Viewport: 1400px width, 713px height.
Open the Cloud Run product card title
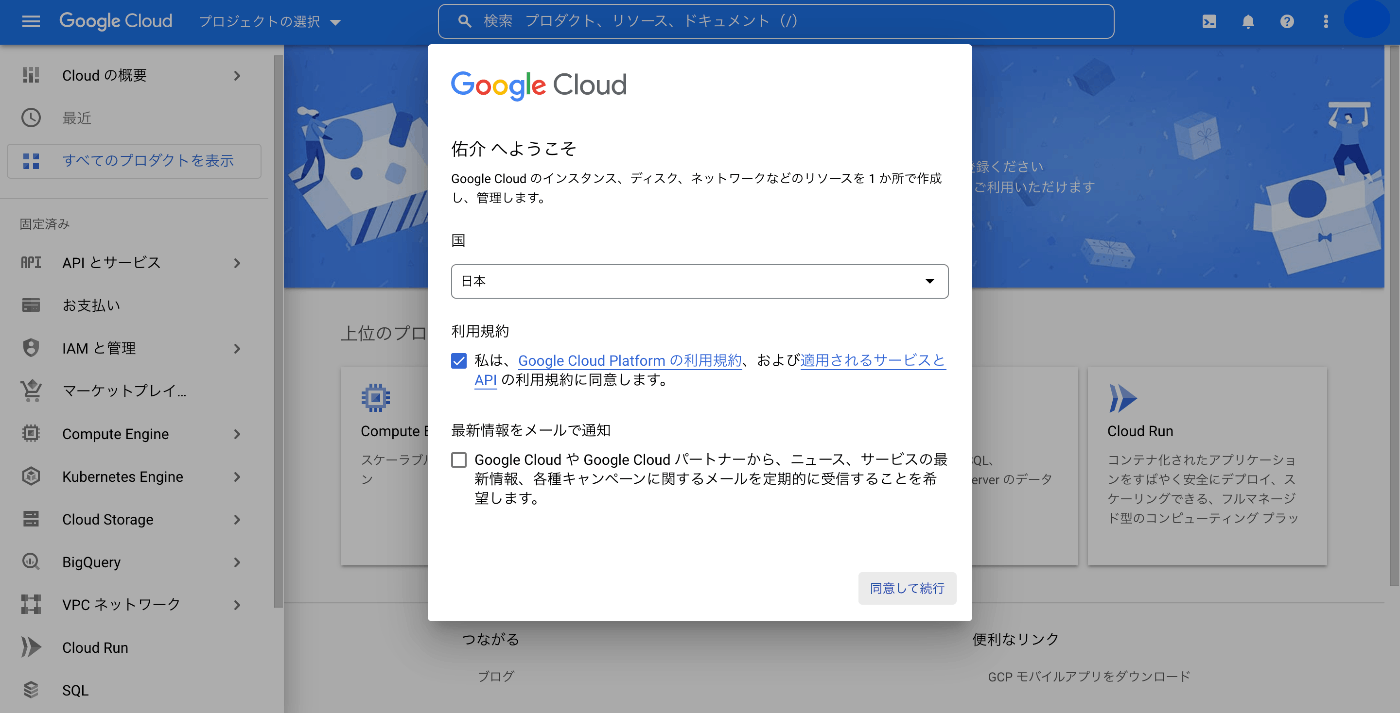coord(1140,431)
